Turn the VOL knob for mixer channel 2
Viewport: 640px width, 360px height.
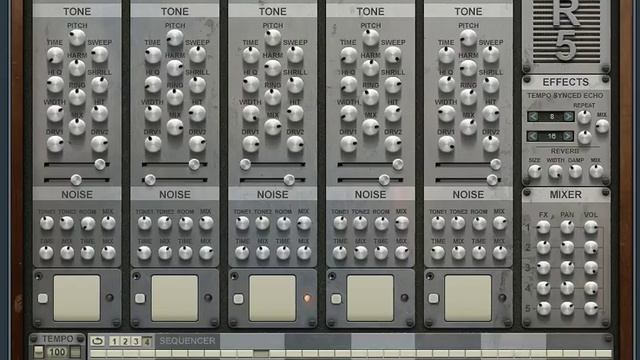tap(591, 247)
